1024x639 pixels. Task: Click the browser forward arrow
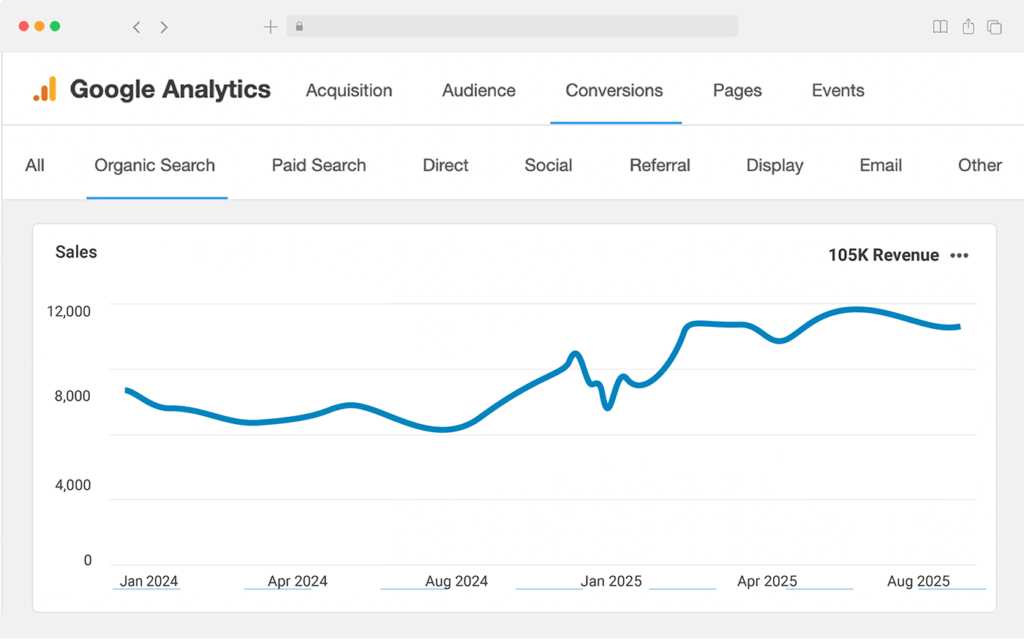164,27
